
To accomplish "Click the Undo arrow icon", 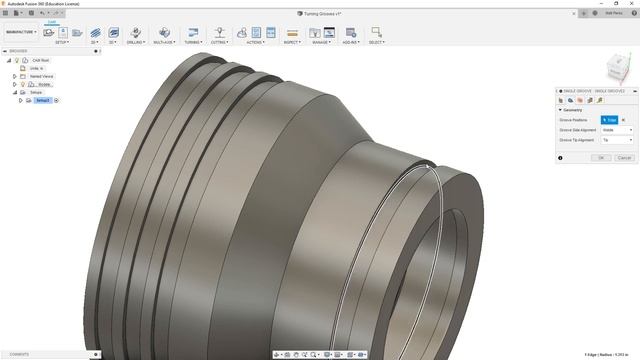I will [x=42, y=13].
